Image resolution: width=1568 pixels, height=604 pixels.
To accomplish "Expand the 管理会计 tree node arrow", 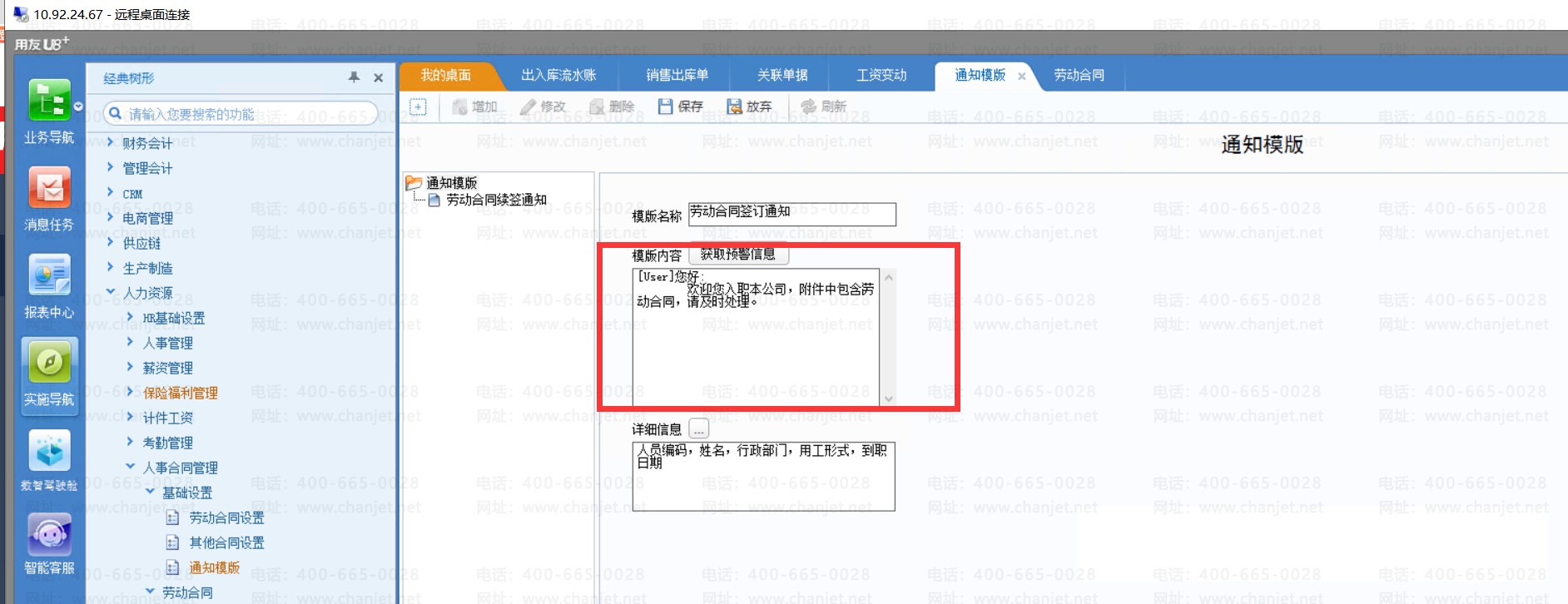I will [x=111, y=167].
